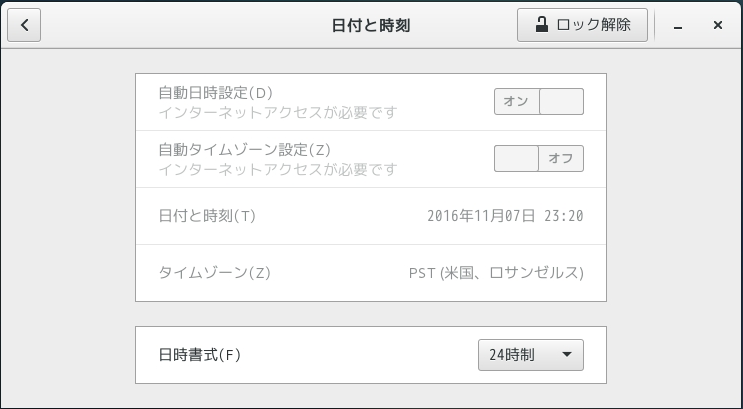Close the 日付と時刻 settings window

click(x=717, y=25)
